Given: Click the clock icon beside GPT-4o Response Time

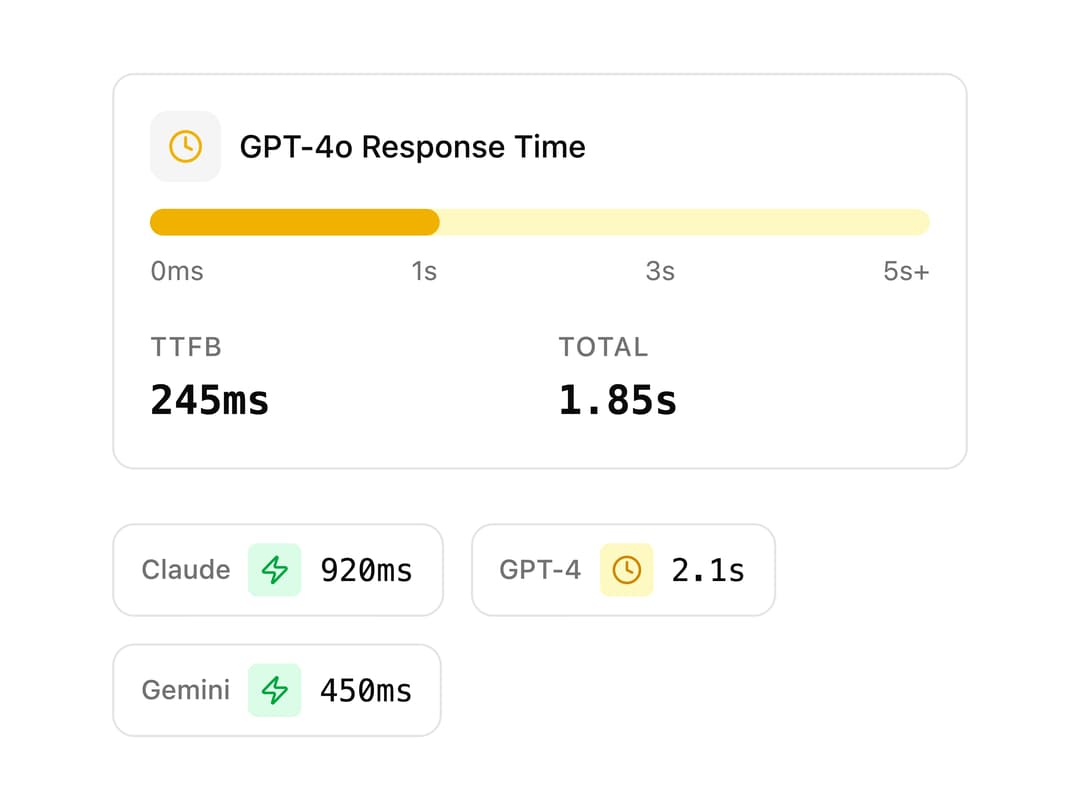Looking at the screenshot, I should 185,147.
